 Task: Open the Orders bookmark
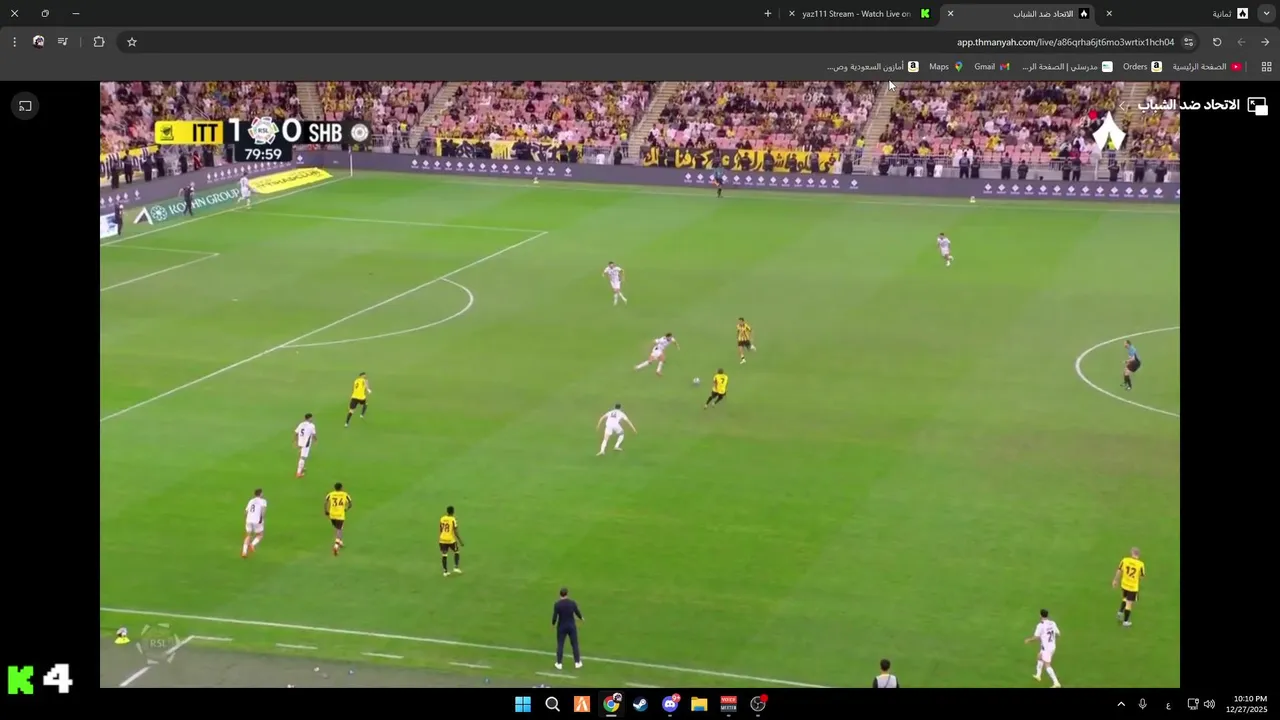[x=1142, y=67]
